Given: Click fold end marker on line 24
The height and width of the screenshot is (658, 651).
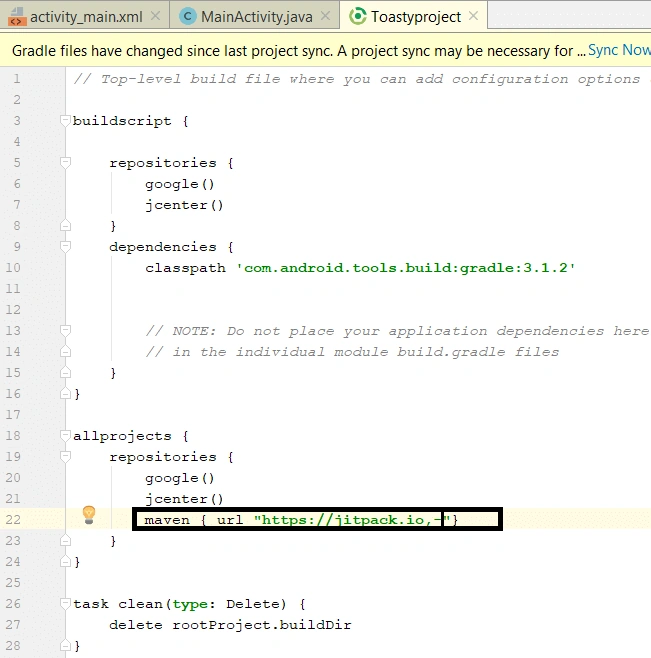Looking at the screenshot, I should pos(65,561).
